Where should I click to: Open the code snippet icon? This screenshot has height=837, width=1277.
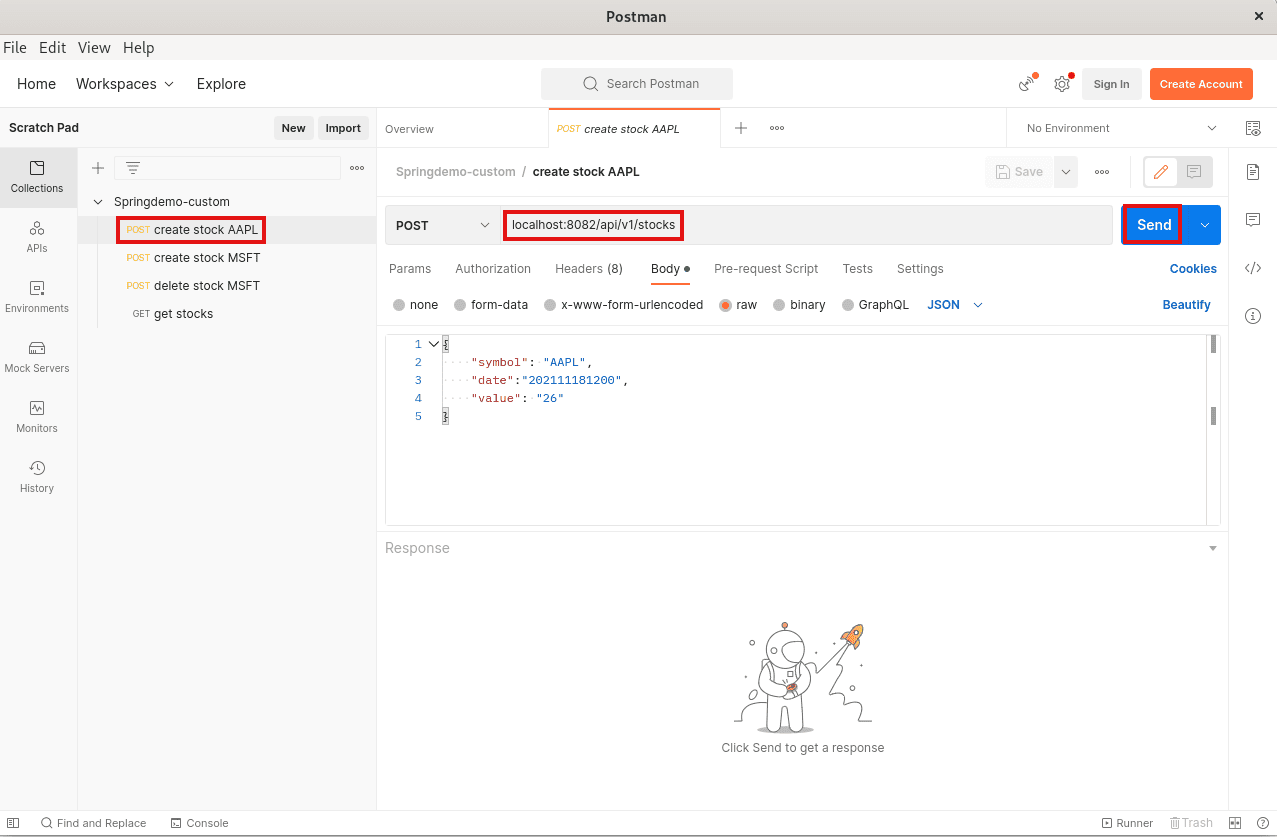pyautogui.click(x=1253, y=268)
